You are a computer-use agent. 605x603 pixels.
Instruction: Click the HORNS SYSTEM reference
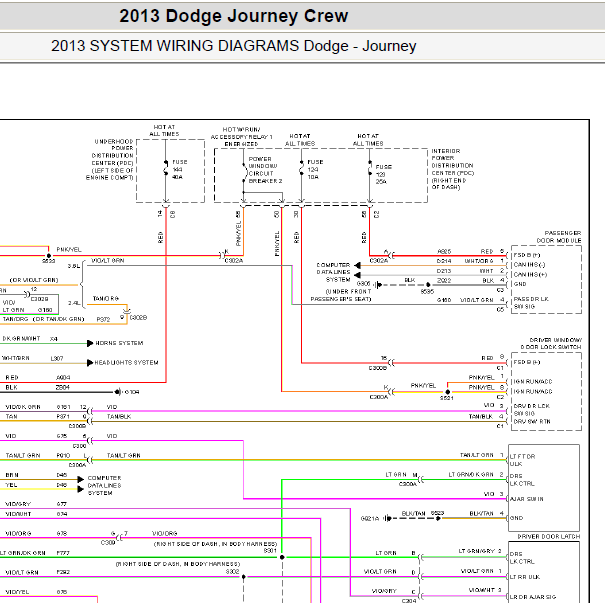(x=119, y=343)
